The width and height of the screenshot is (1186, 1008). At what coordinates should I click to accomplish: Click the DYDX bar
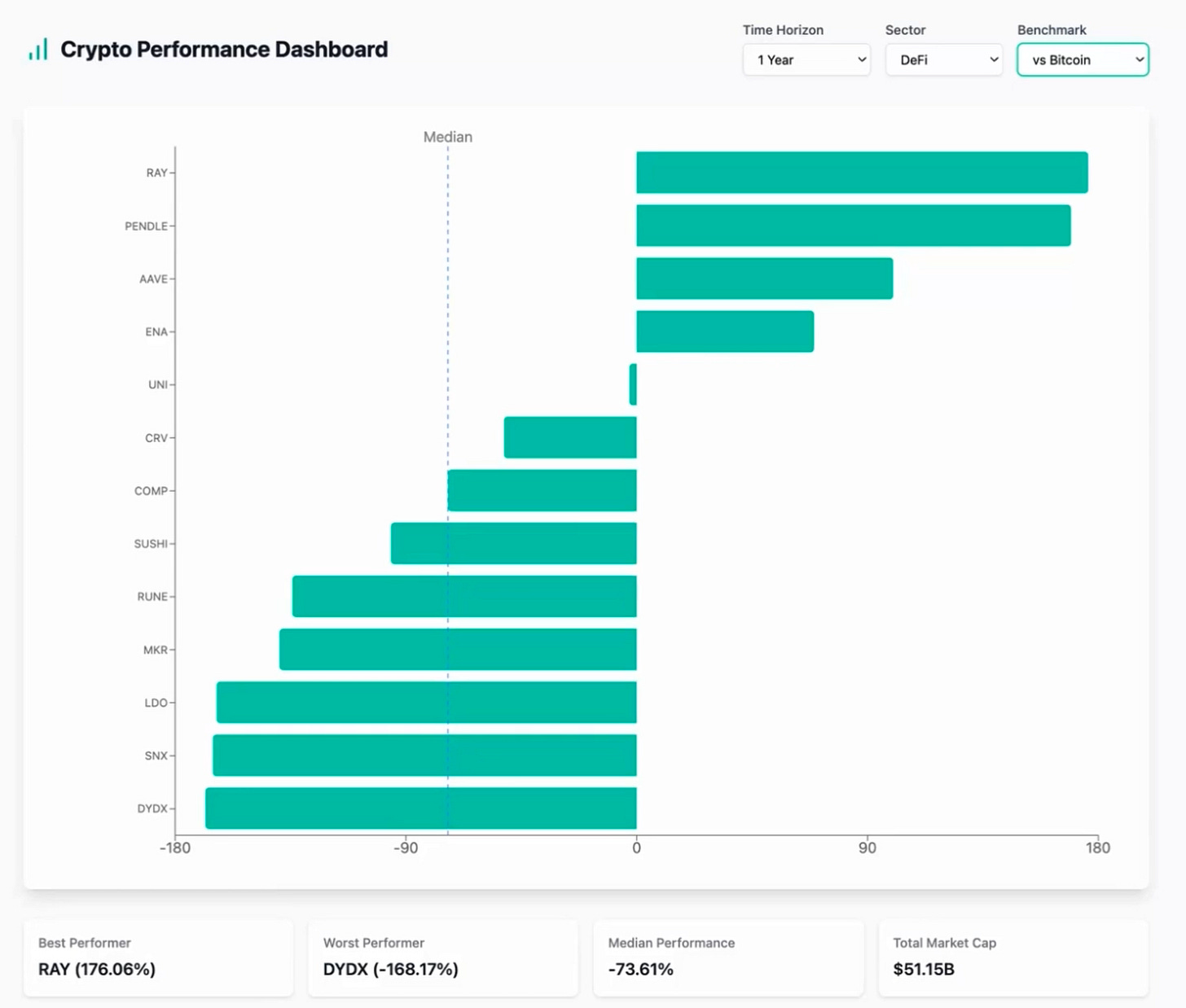(421, 808)
